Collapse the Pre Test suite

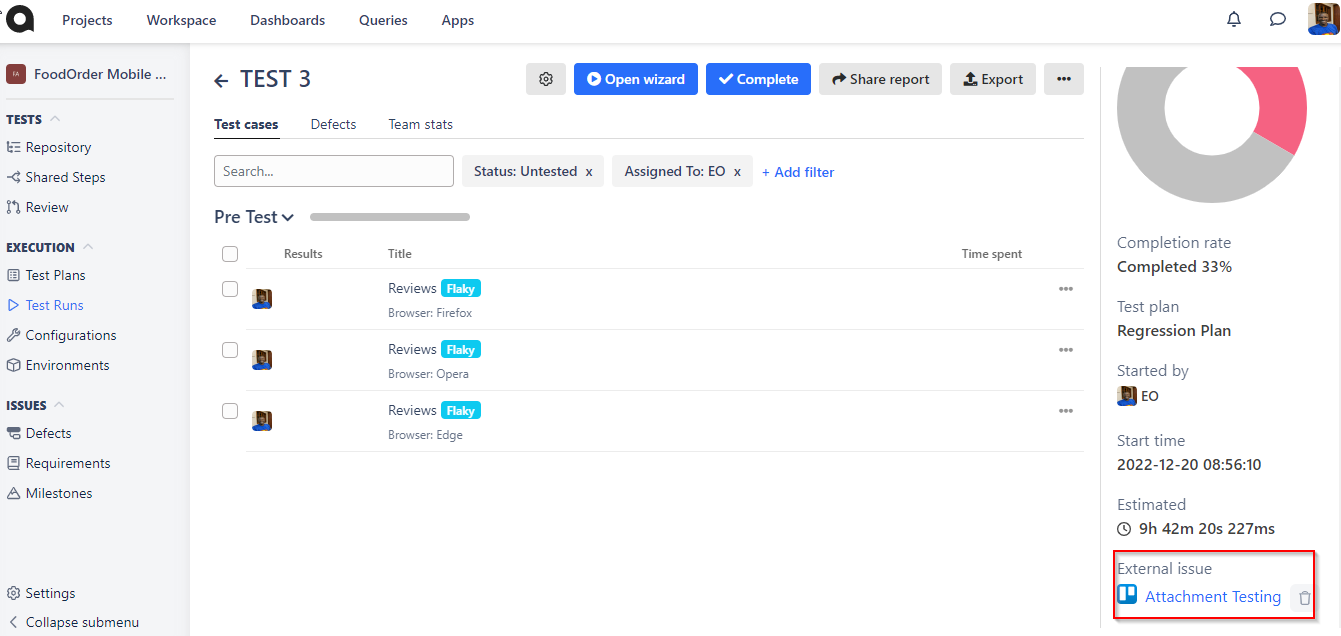click(x=288, y=217)
